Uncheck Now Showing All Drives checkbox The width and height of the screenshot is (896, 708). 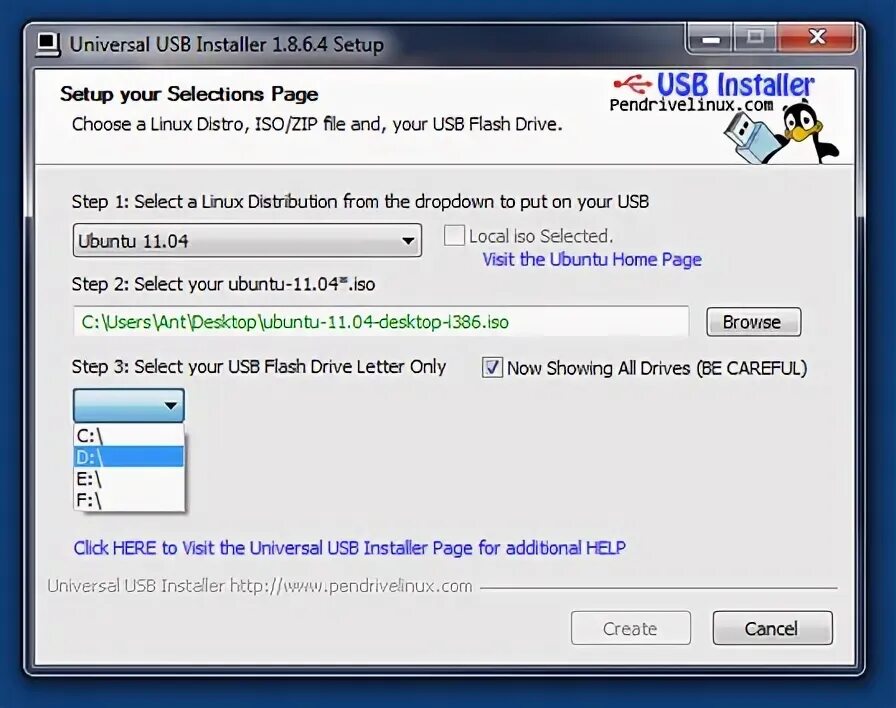click(x=492, y=367)
